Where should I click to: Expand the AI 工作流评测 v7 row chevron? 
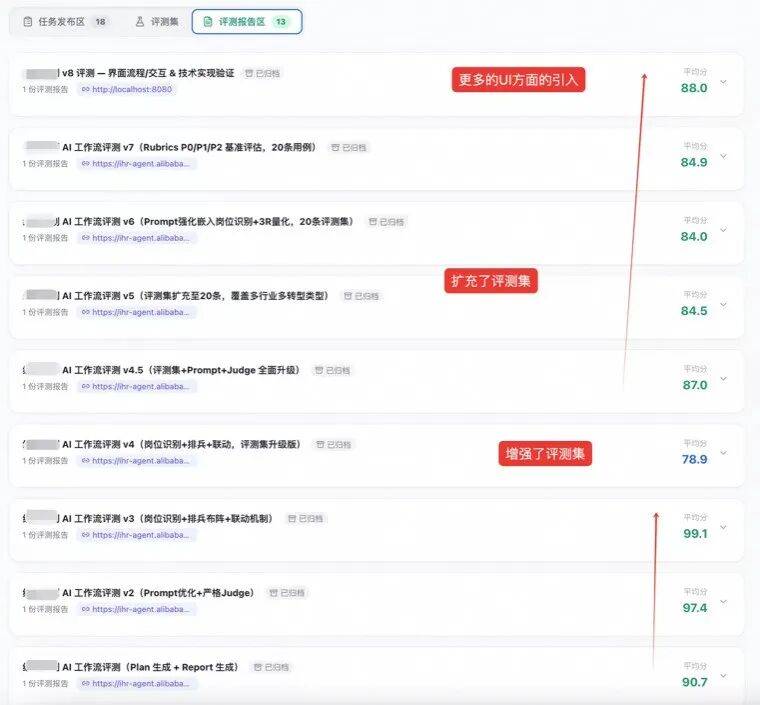[x=723, y=156]
